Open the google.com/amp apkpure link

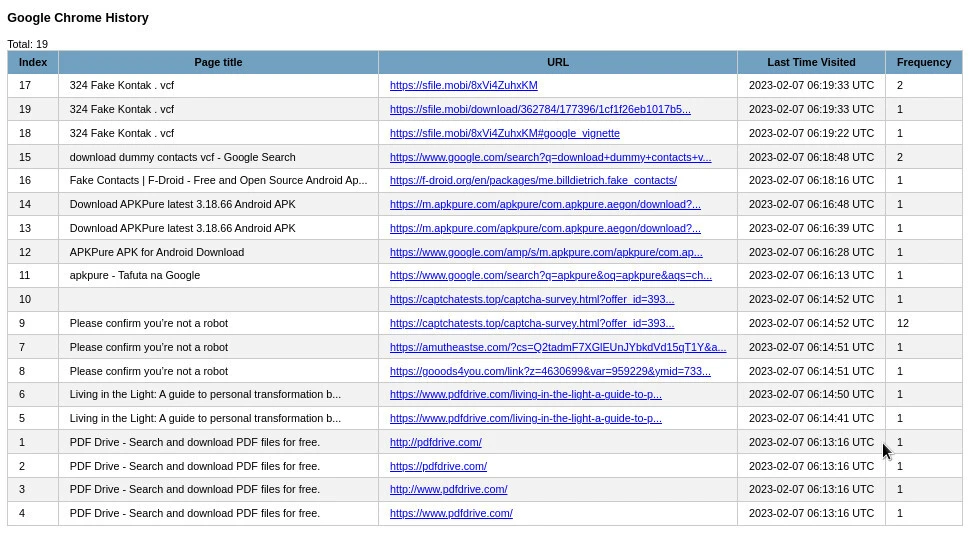click(x=546, y=252)
